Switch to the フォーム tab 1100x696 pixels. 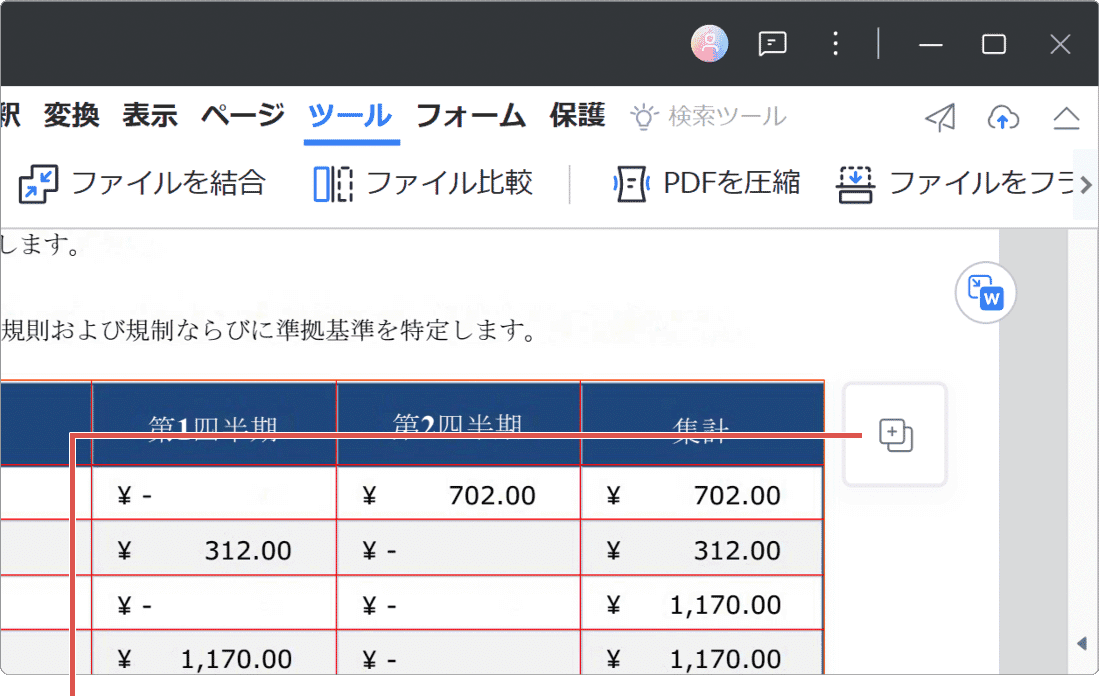[x=470, y=115]
